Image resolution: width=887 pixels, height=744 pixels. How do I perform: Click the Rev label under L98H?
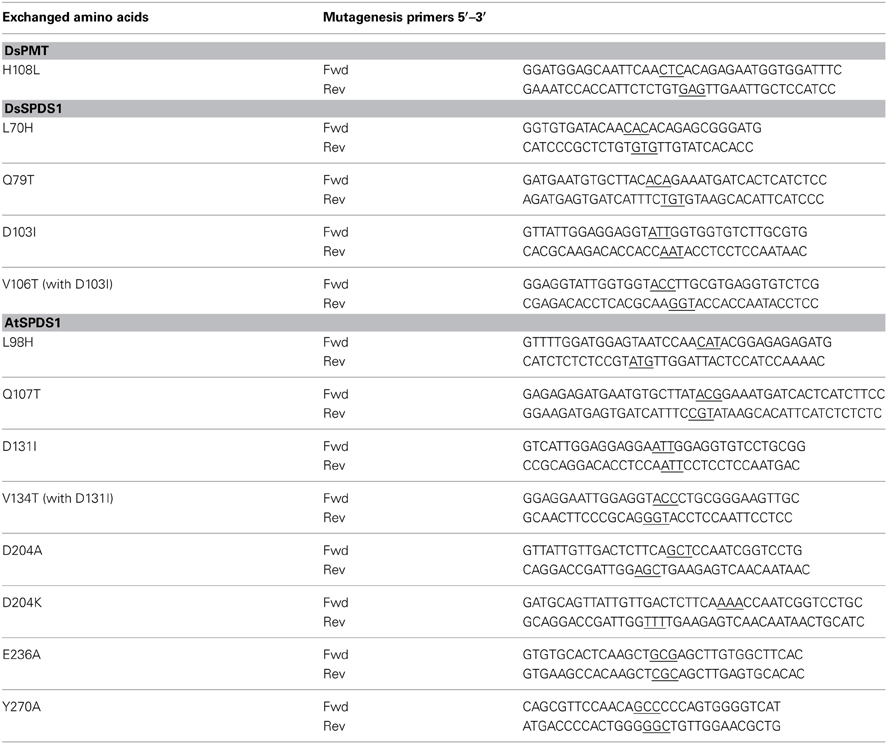click(x=334, y=361)
